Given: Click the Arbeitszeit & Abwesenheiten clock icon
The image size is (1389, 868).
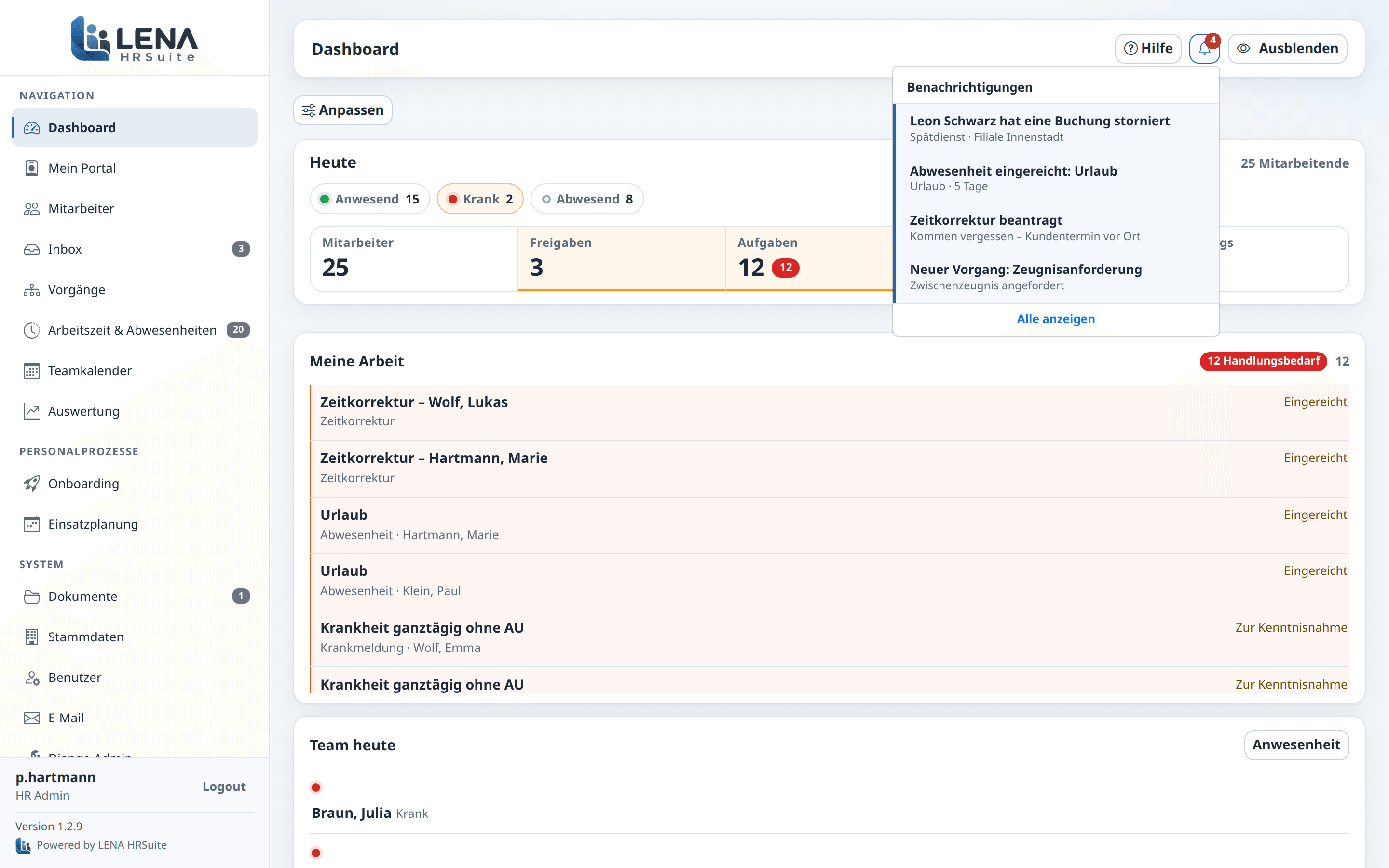Looking at the screenshot, I should coord(31,330).
